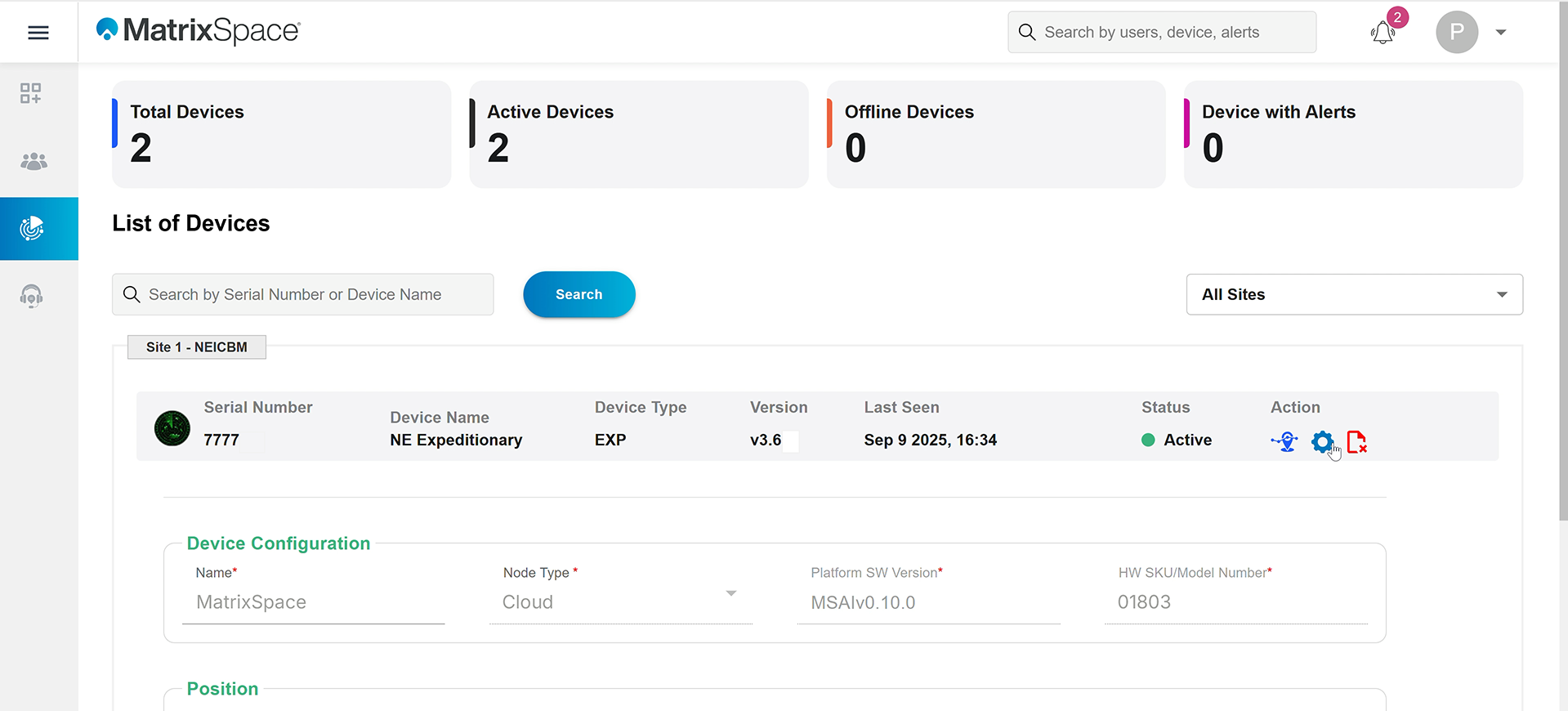Click the EXP device type value

(x=610, y=440)
